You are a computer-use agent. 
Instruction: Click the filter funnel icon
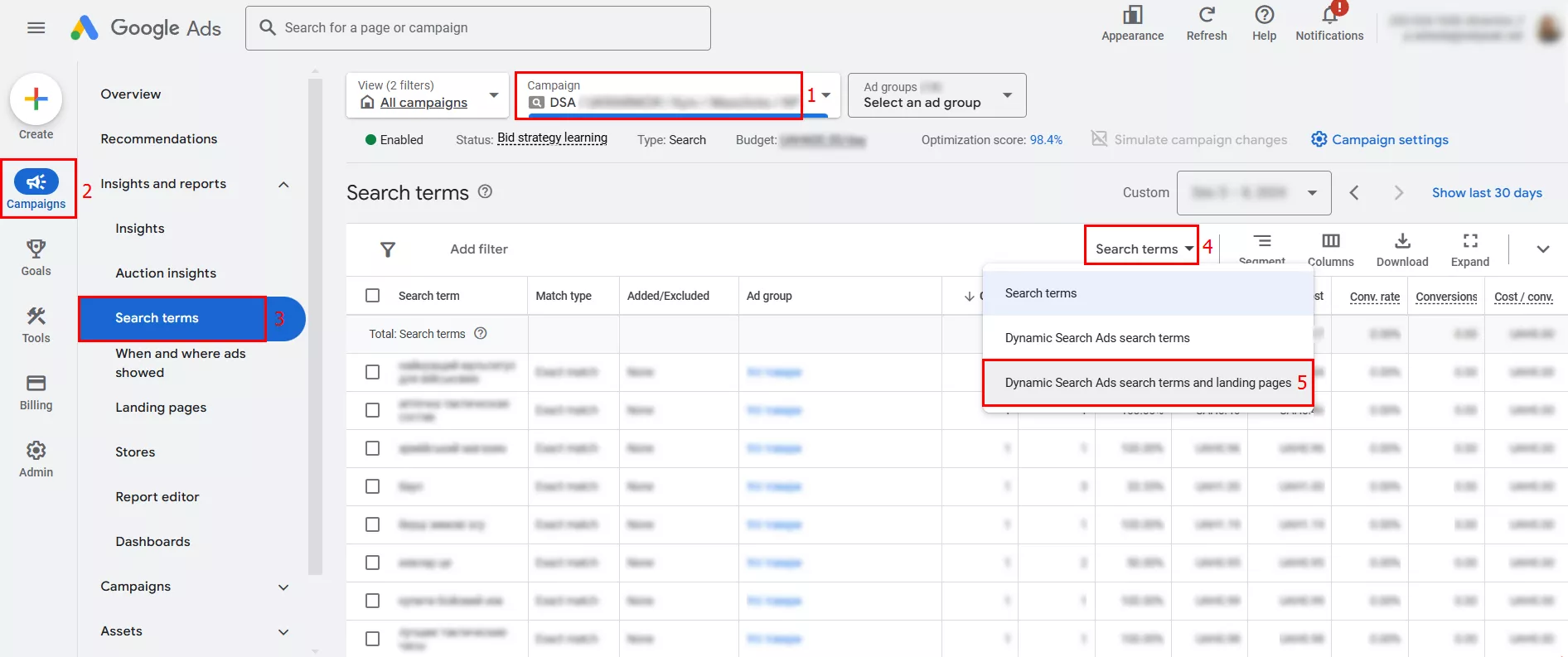tap(387, 249)
